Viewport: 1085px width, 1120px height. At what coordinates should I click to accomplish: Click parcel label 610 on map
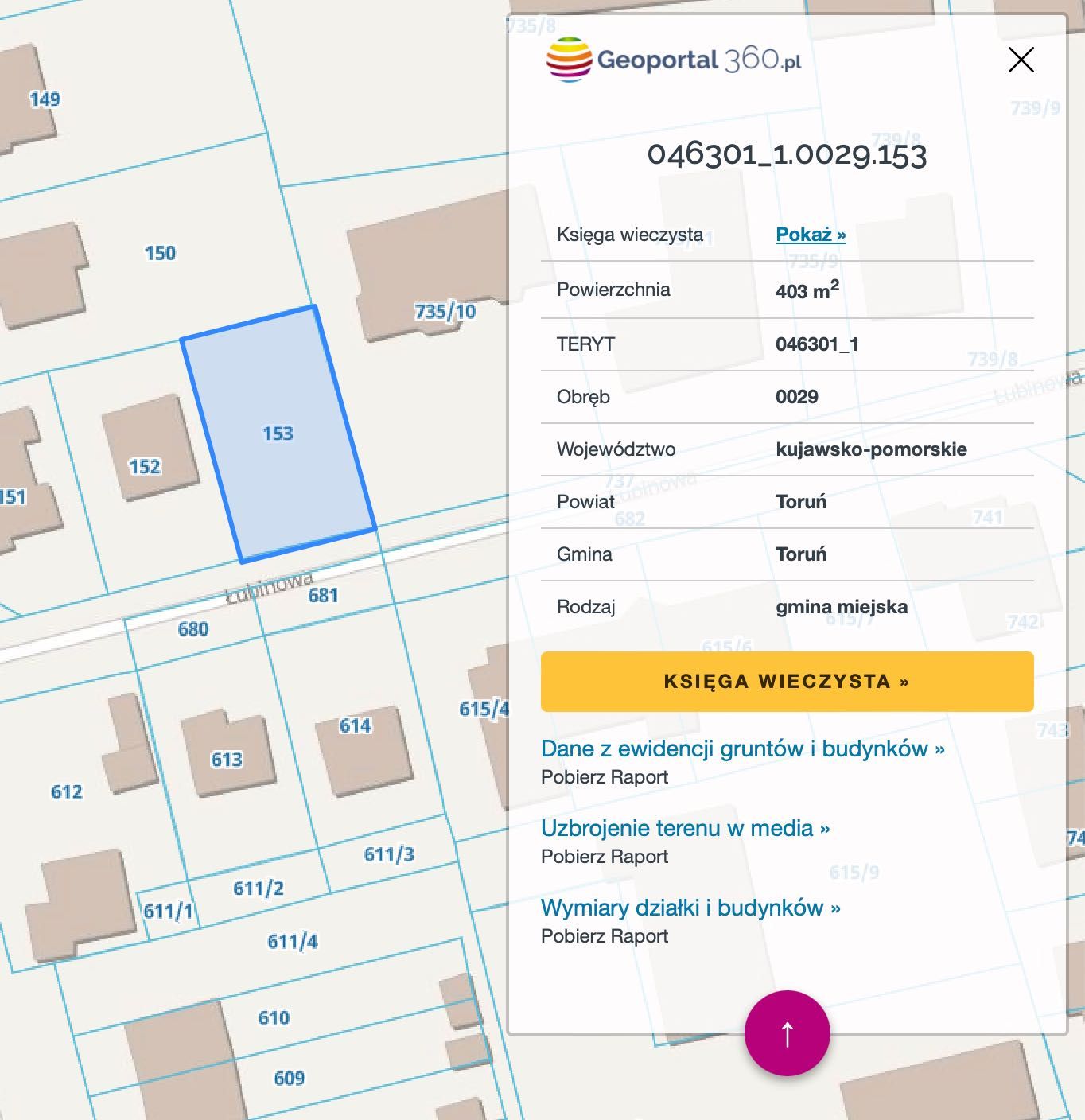274,1018
